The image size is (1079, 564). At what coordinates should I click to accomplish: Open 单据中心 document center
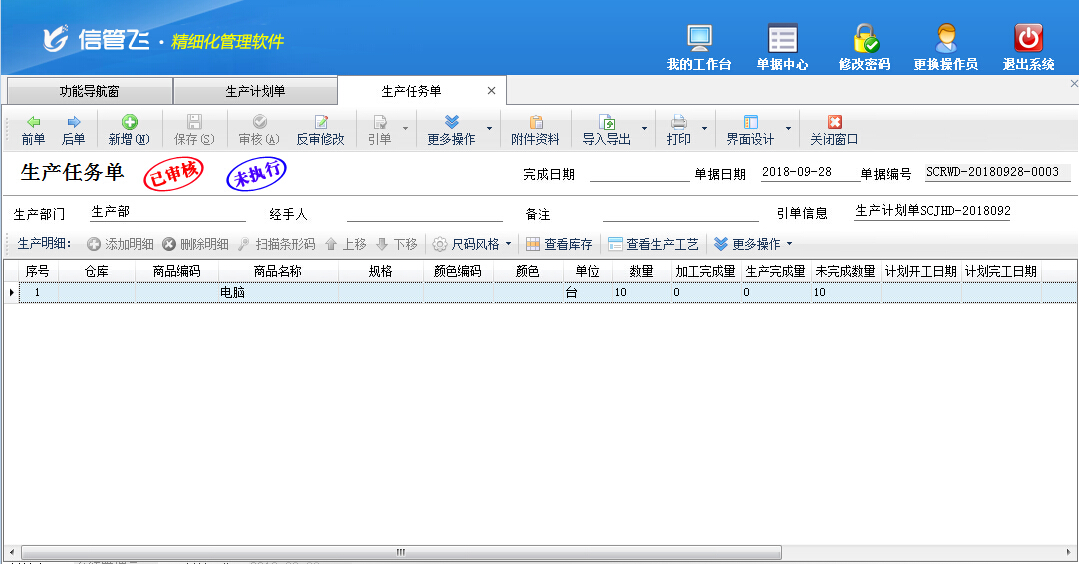[782, 47]
